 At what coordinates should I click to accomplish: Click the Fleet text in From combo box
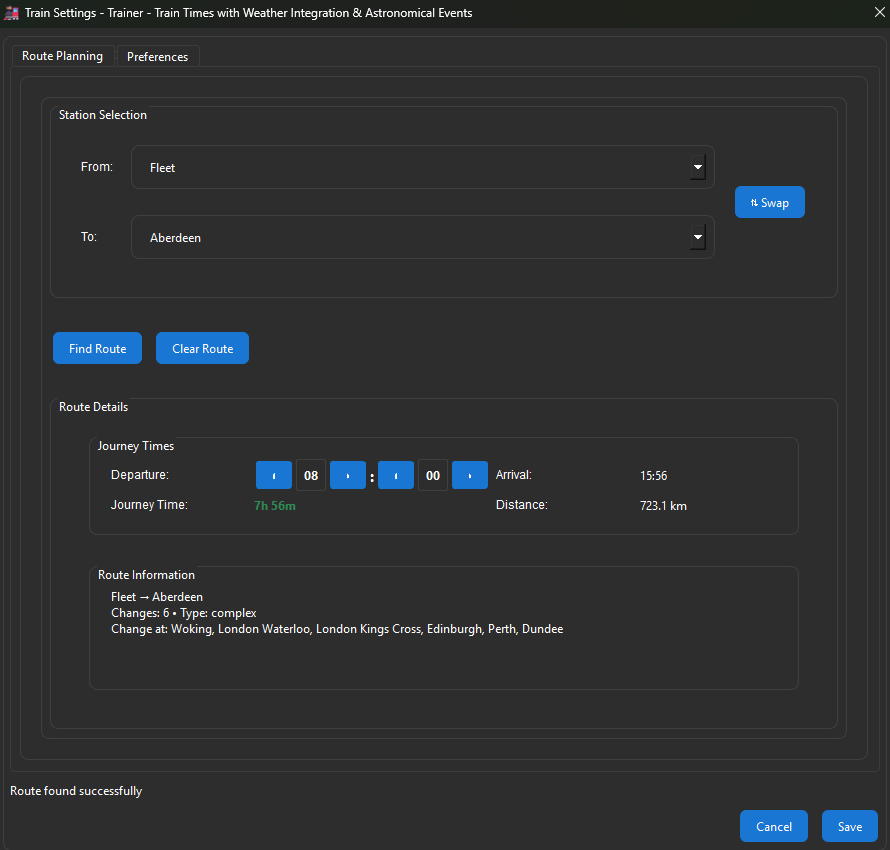coord(163,168)
